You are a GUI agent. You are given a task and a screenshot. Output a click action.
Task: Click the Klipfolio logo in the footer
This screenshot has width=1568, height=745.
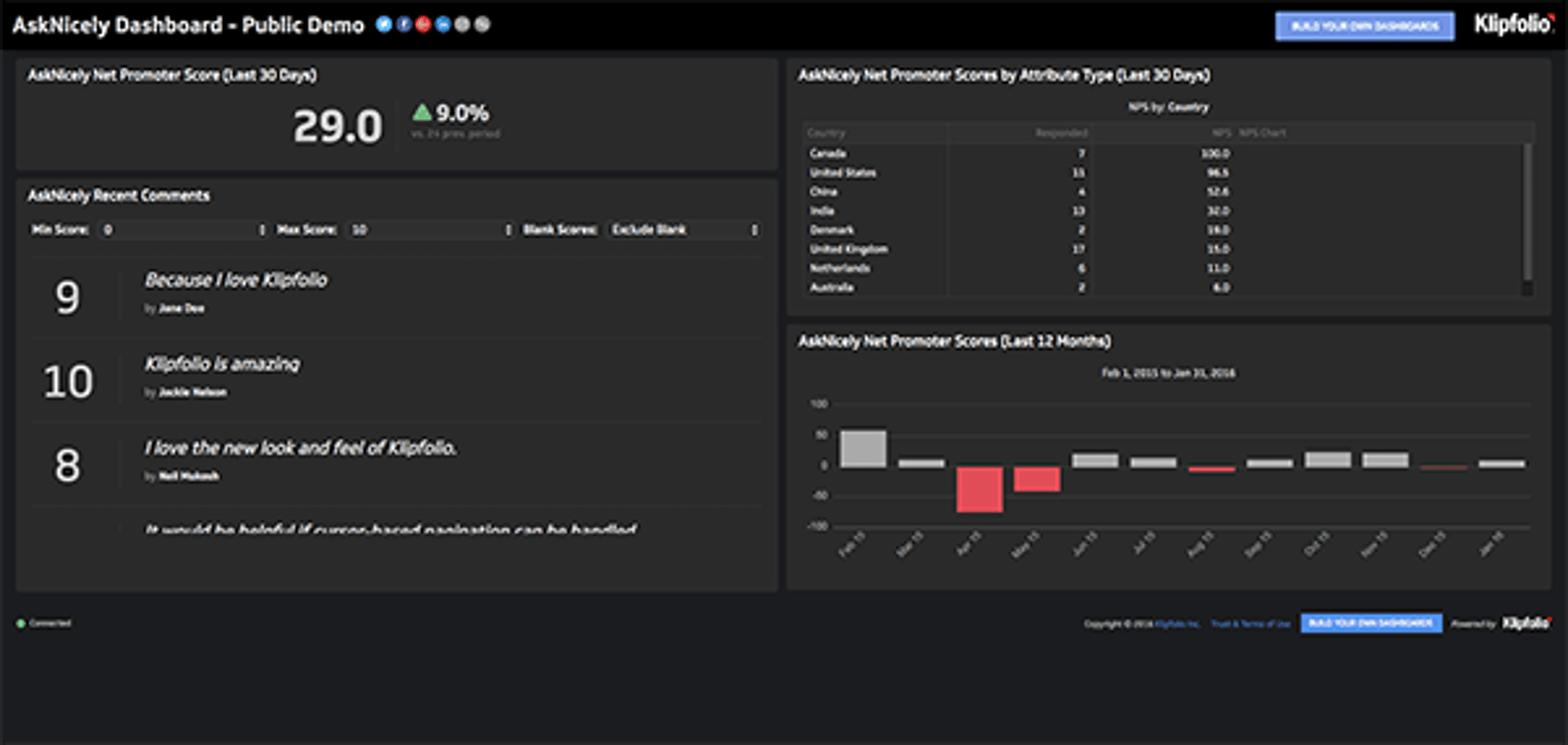tap(1526, 623)
